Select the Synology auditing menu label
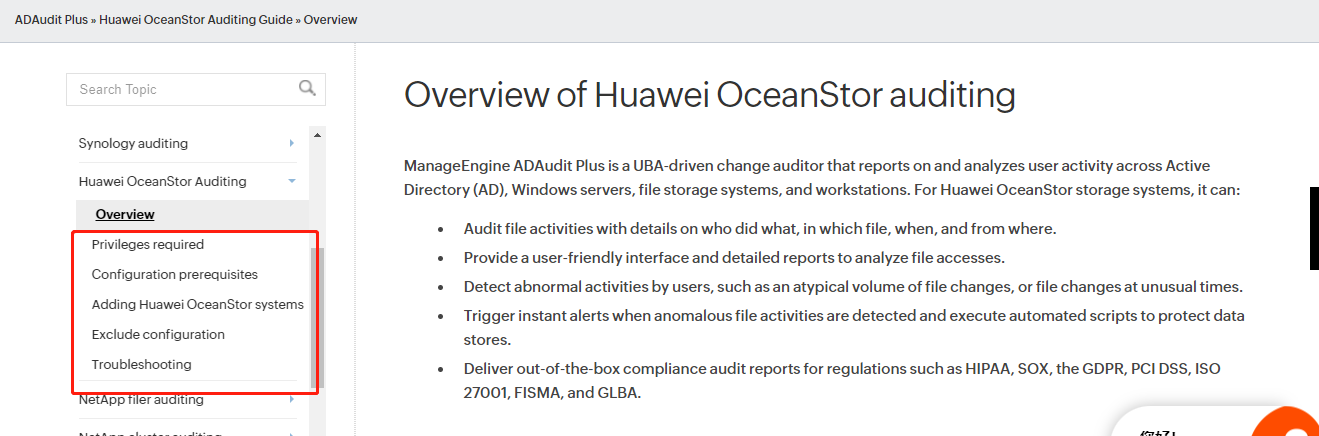The height and width of the screenshot is (436, 1319). tap(133, 143)
